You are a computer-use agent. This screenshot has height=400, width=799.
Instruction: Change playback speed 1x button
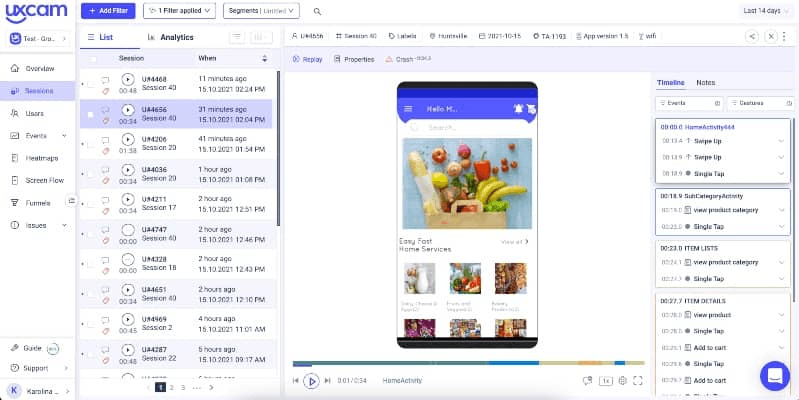point(605,381)
